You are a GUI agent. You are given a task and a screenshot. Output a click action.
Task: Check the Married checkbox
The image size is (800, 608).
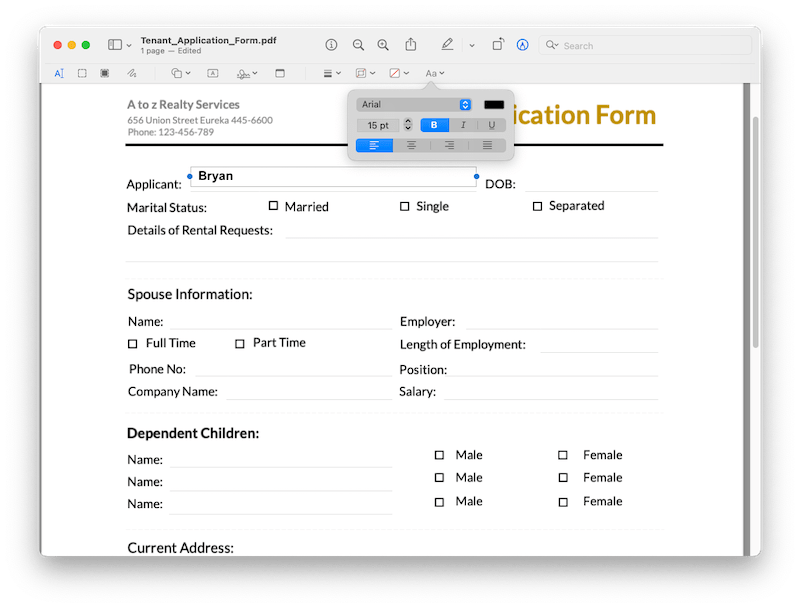point(273,206)
